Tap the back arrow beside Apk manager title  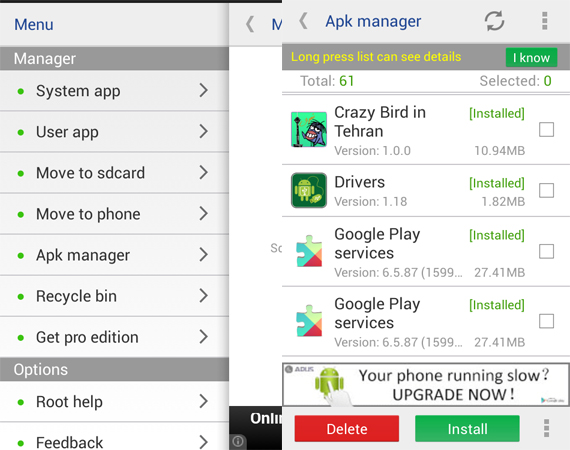[304, 21]
